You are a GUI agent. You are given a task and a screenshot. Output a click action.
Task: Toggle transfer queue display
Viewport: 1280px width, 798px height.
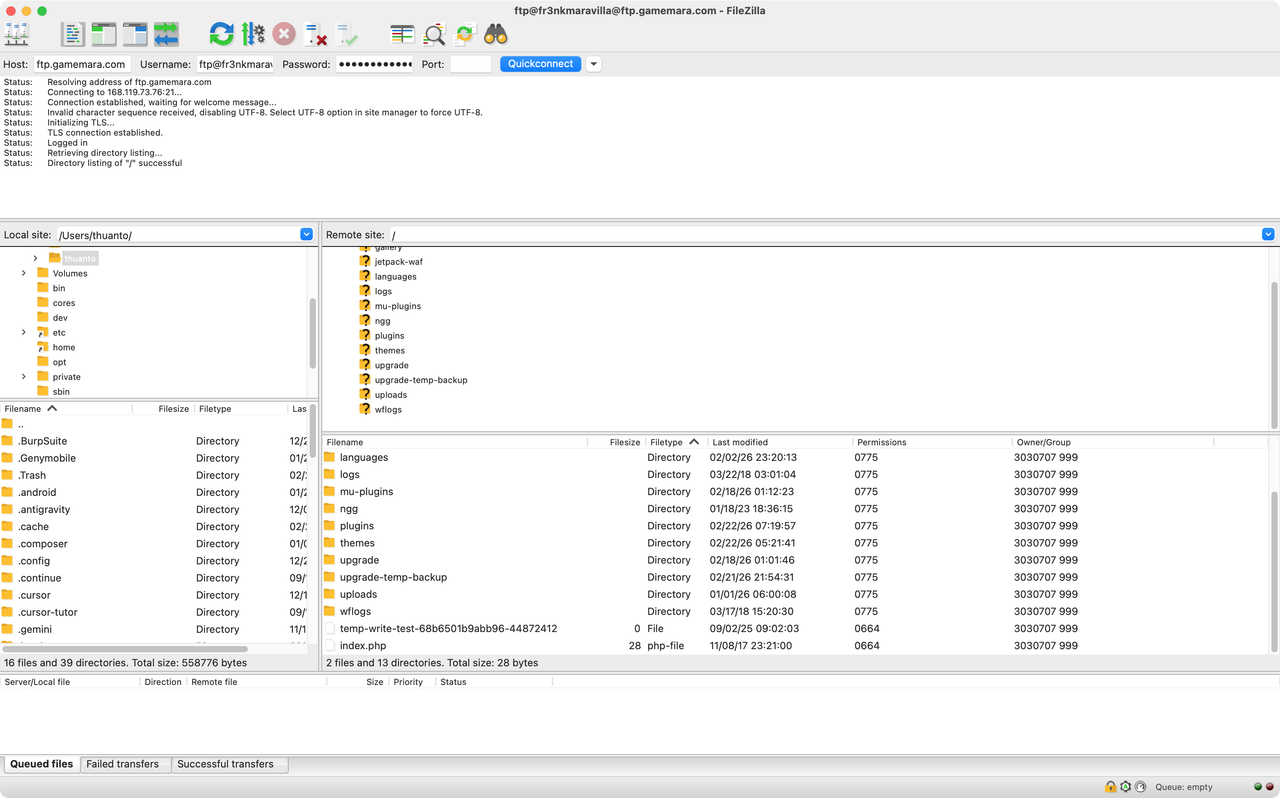coord(166,34)
